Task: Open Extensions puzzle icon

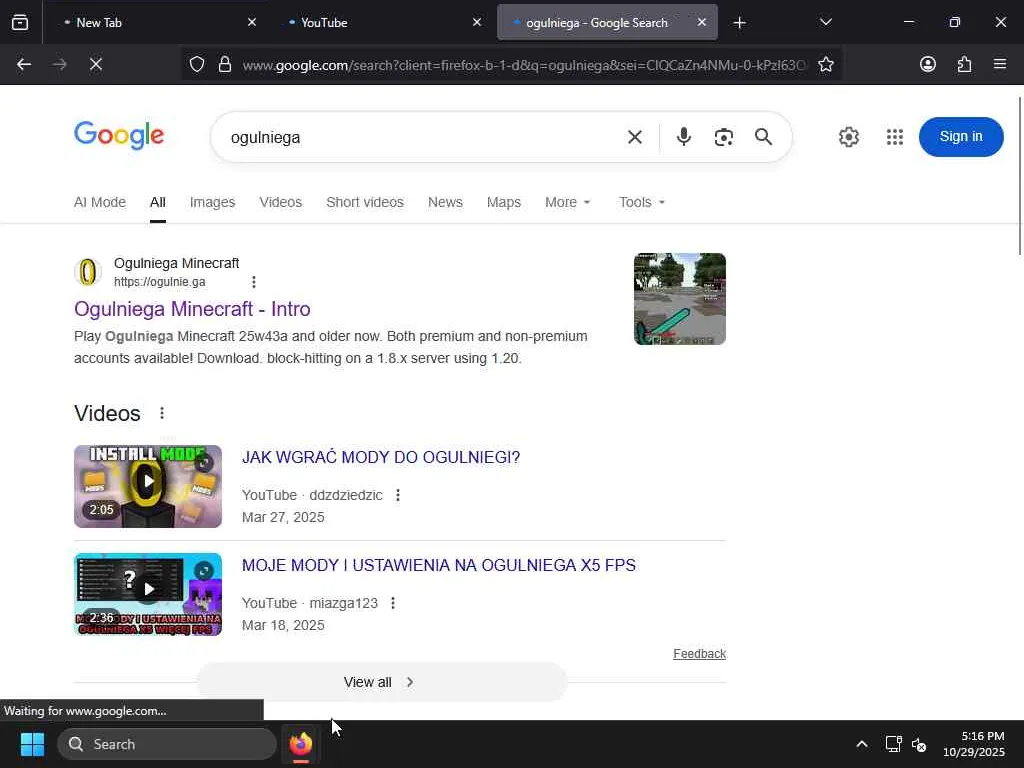Action: coord(964,64)
